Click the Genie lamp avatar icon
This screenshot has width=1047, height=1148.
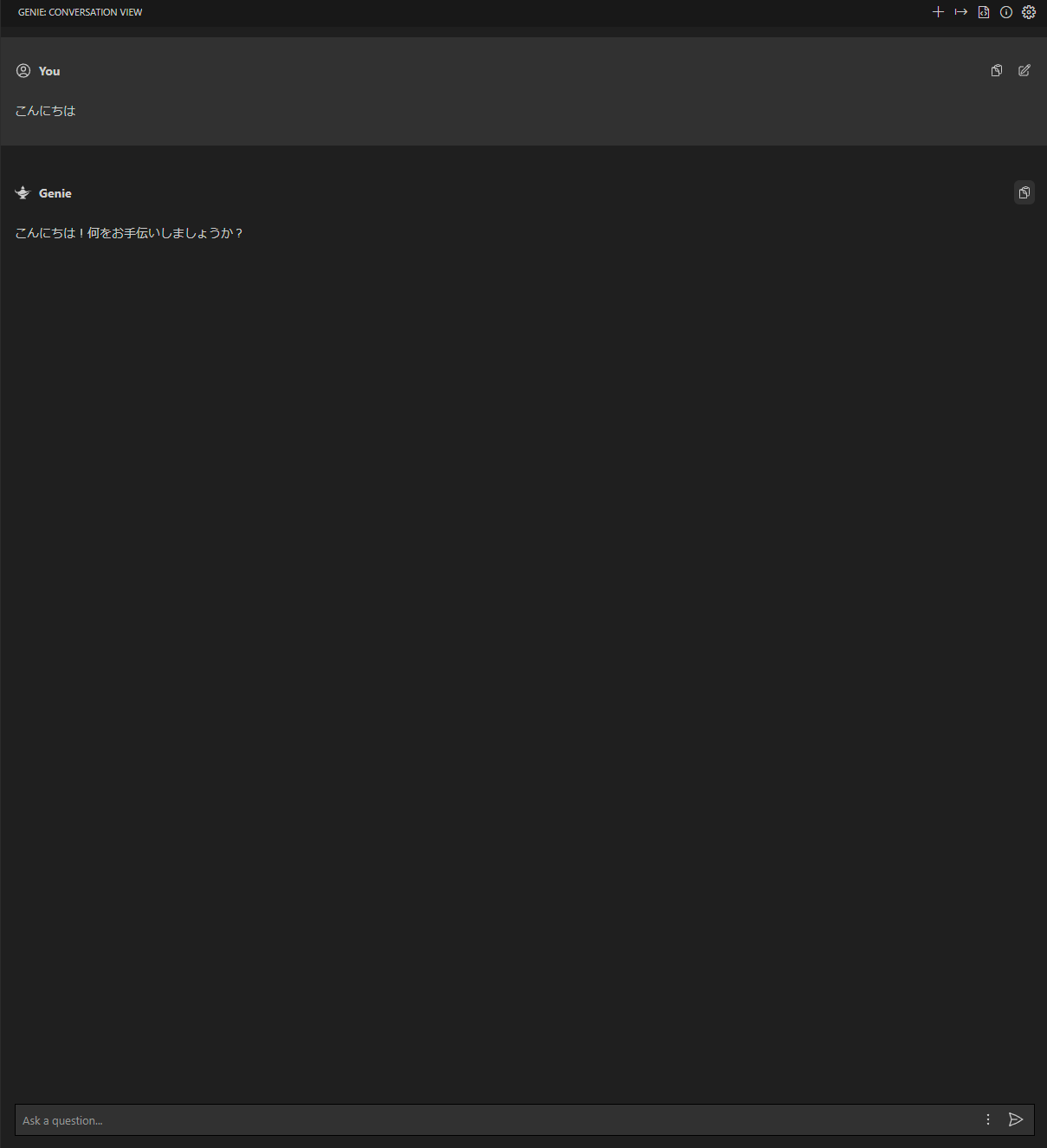point(23,193)
